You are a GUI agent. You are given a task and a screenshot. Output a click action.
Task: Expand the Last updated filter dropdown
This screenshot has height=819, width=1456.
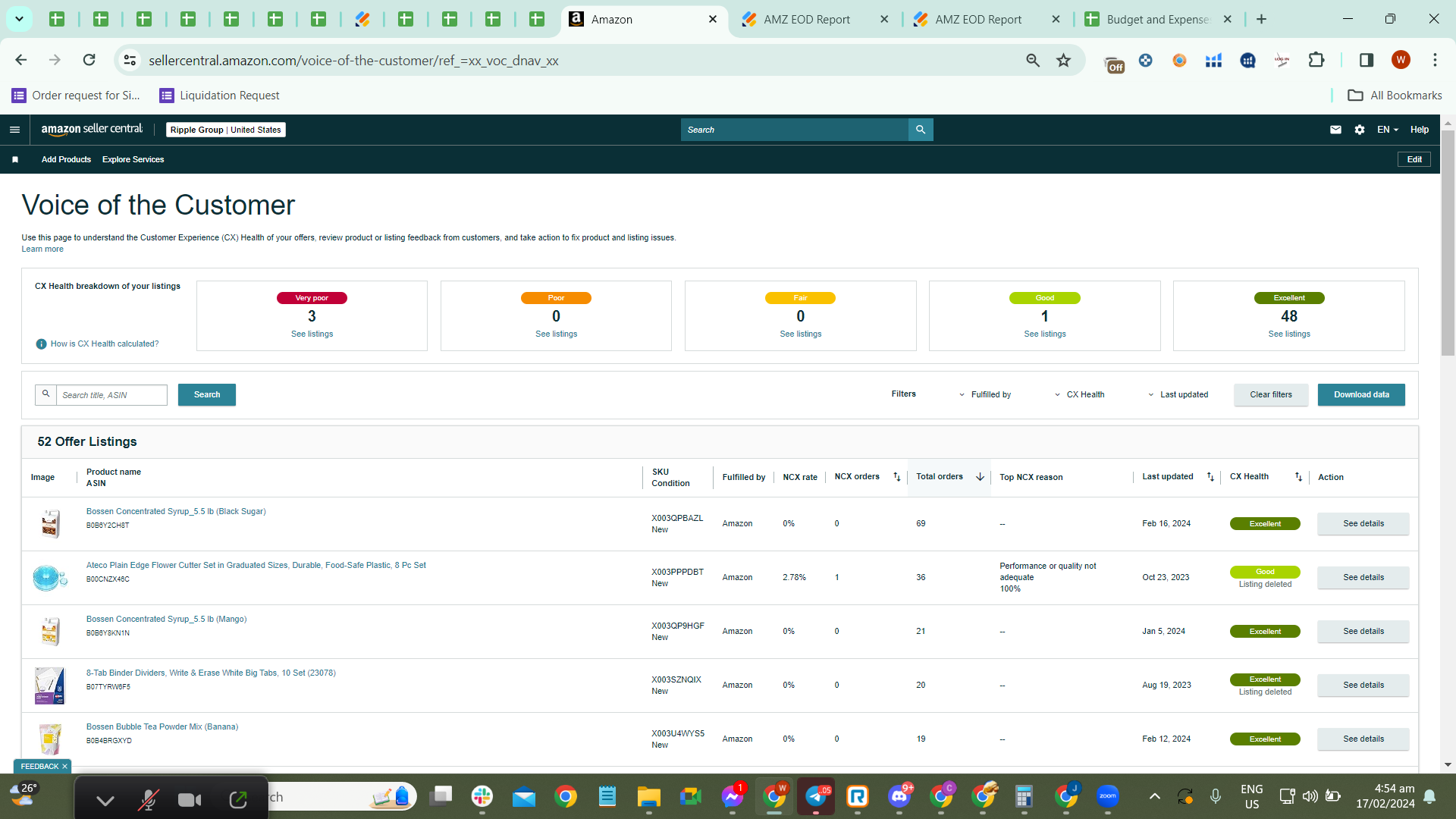click(x=1178, y=394)
